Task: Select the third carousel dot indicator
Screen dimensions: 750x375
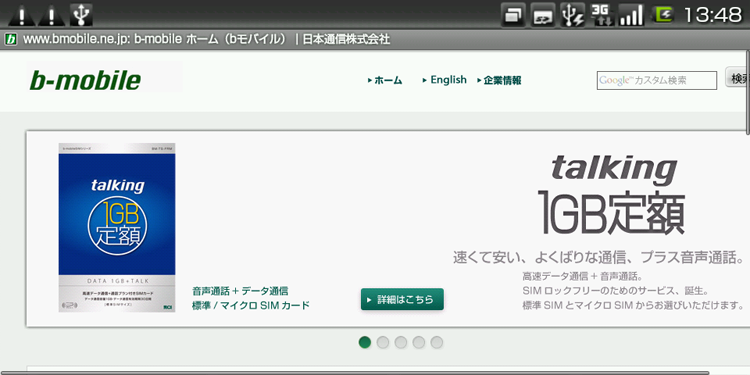Action: pos(401,342)
